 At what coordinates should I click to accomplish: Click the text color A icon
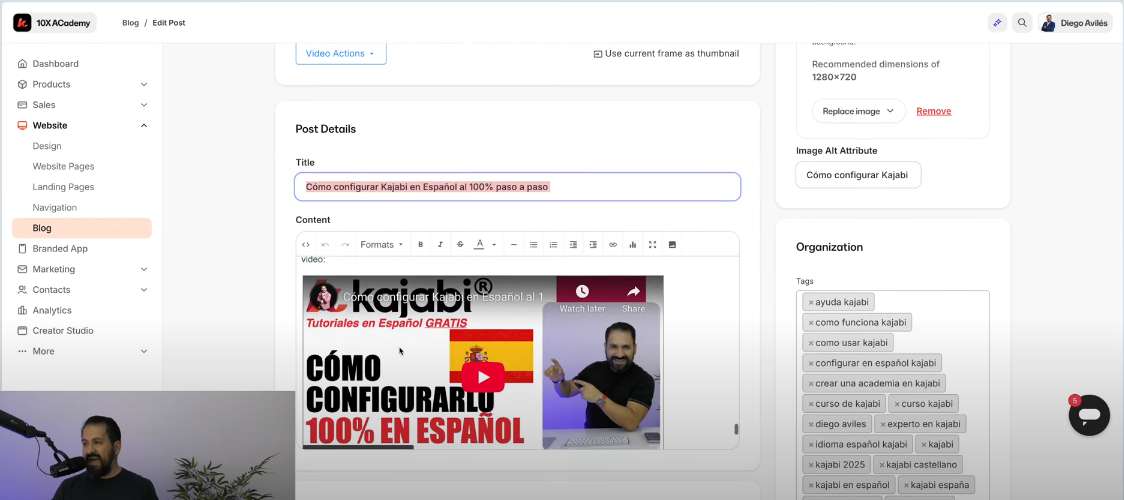480,244
